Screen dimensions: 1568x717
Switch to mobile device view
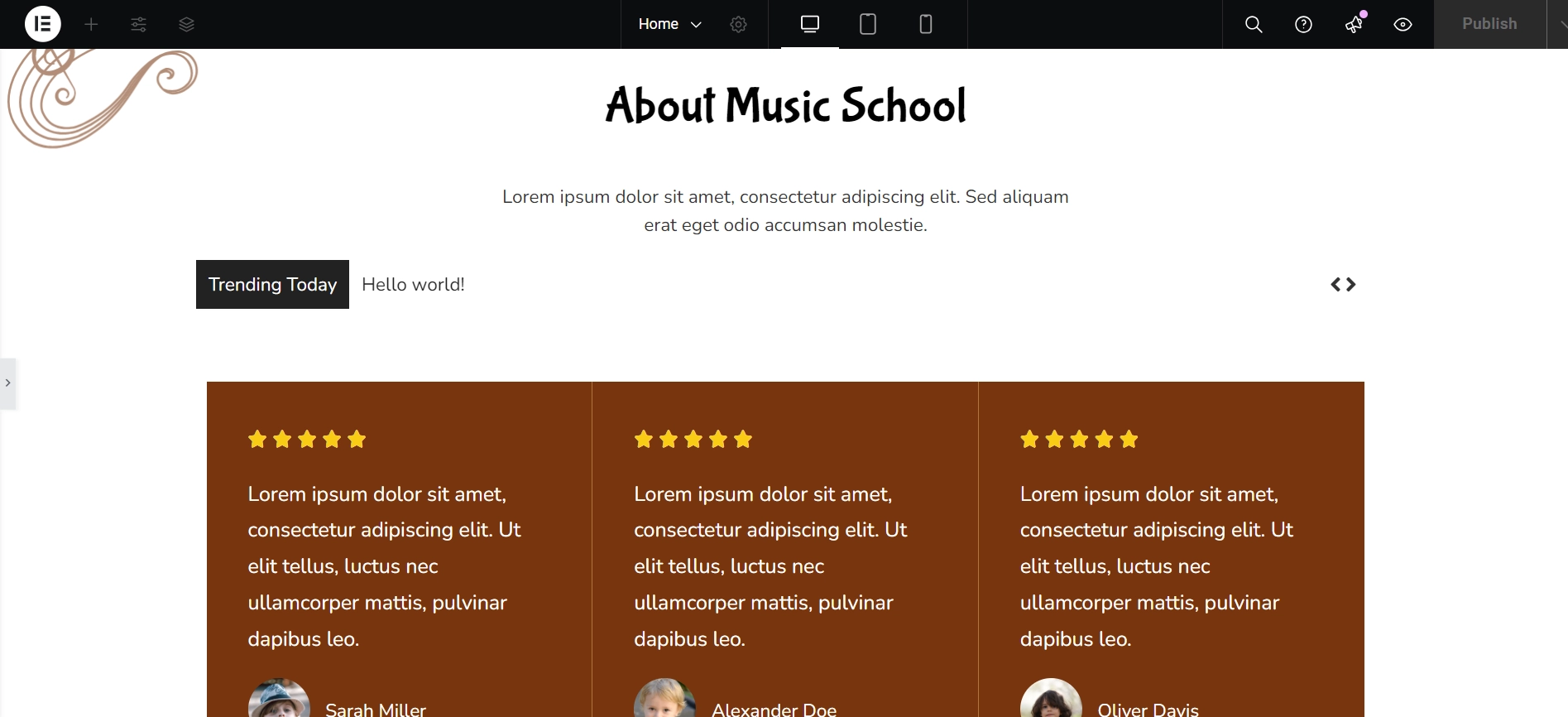(926, 24)
